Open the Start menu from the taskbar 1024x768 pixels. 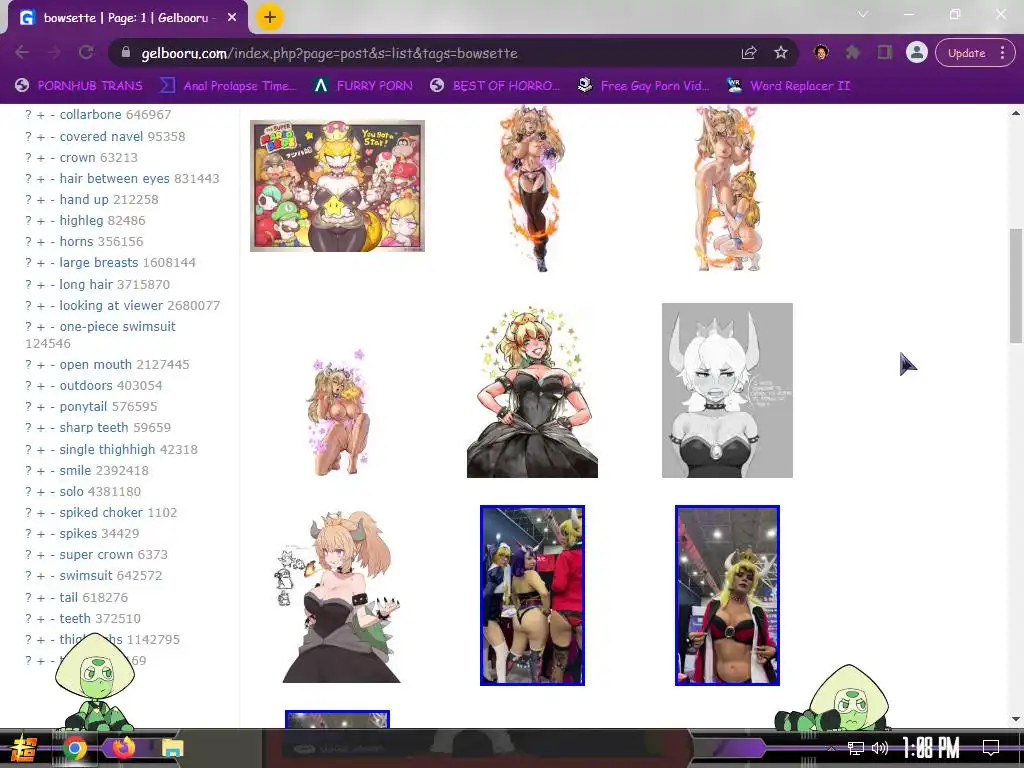point(25,748)
